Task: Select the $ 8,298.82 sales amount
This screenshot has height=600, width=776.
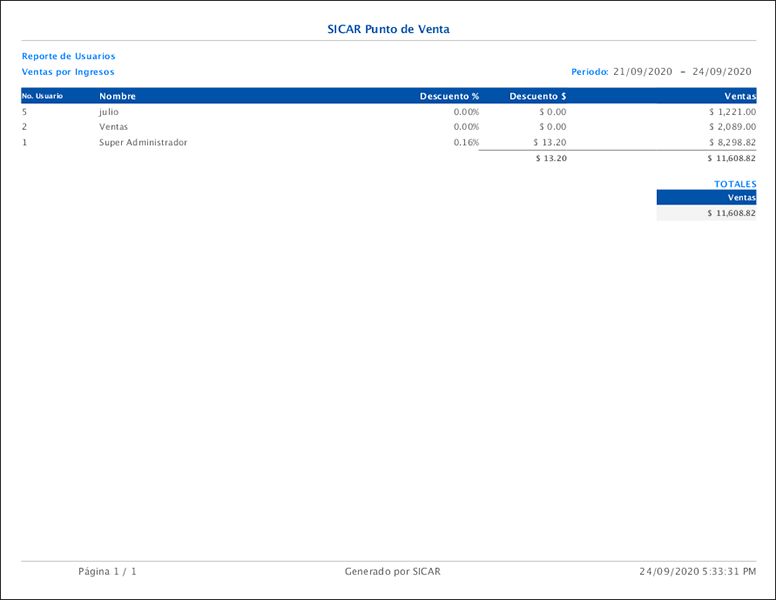Action: 731,142
